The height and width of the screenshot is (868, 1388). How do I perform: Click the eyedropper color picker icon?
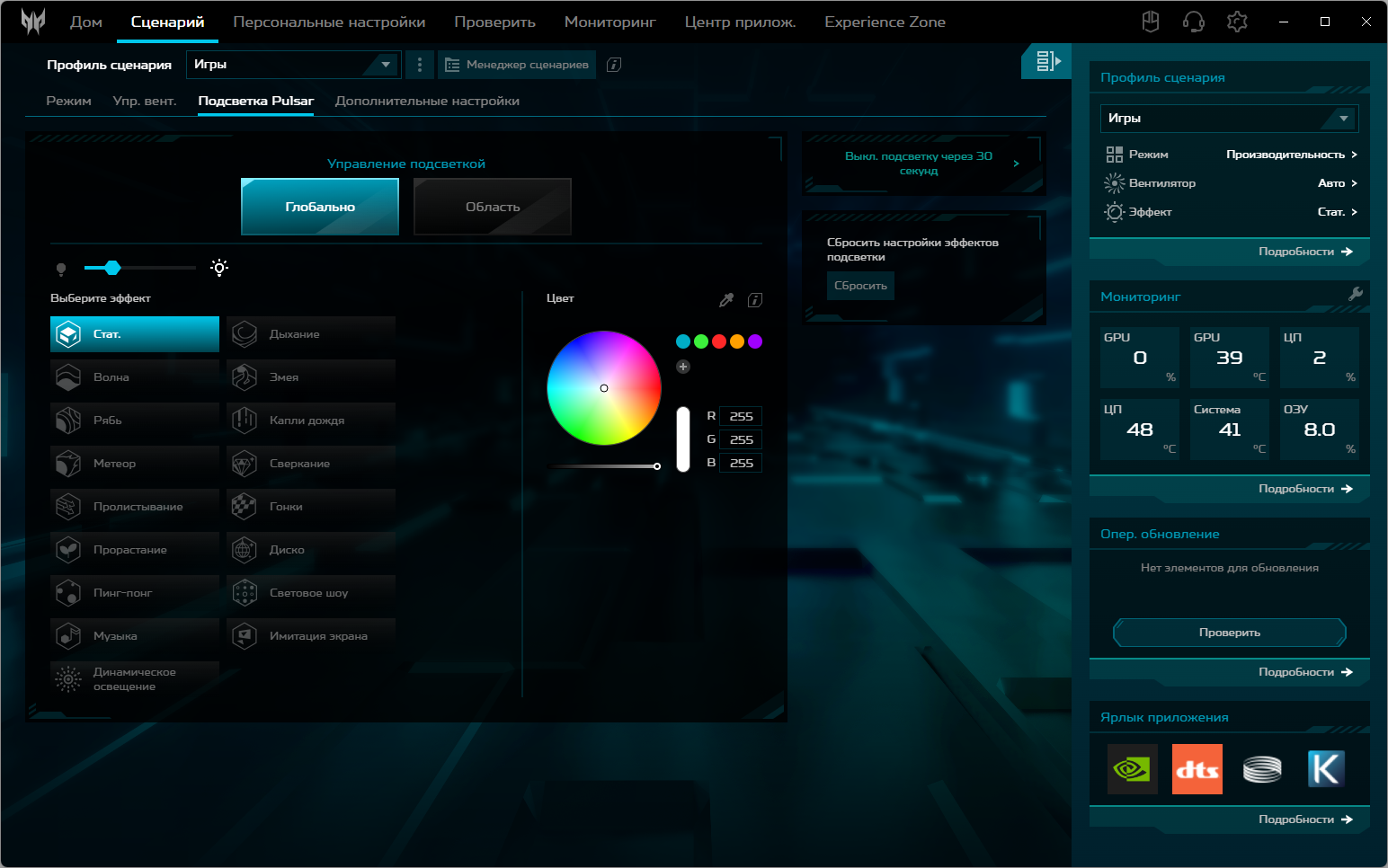point(726,300)
